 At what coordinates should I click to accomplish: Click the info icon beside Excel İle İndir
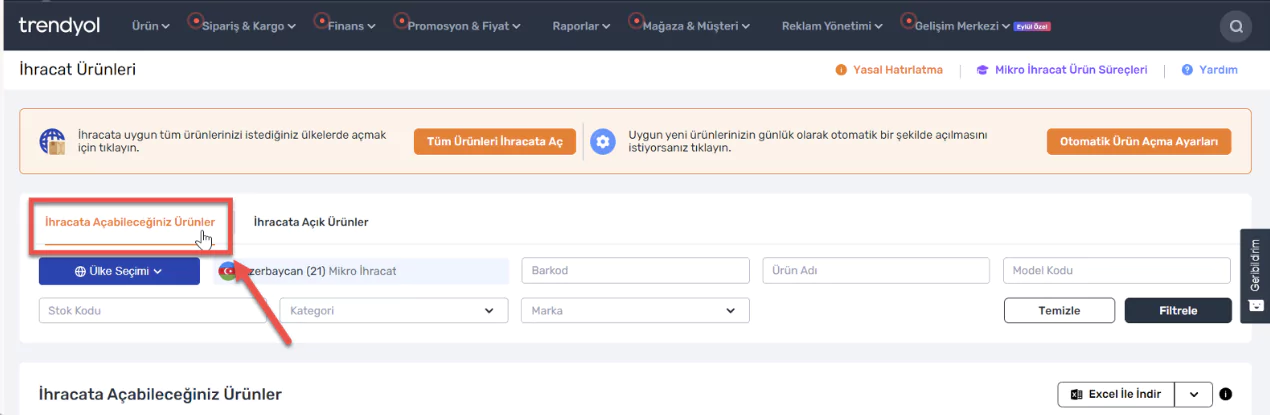[1225, 394]
